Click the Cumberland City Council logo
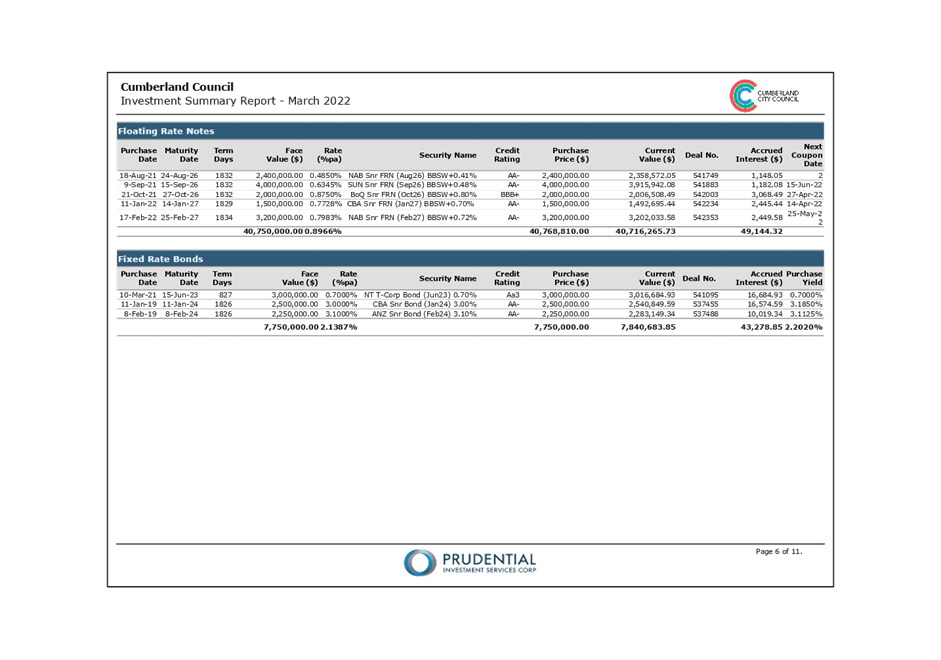 click(764, 96)
